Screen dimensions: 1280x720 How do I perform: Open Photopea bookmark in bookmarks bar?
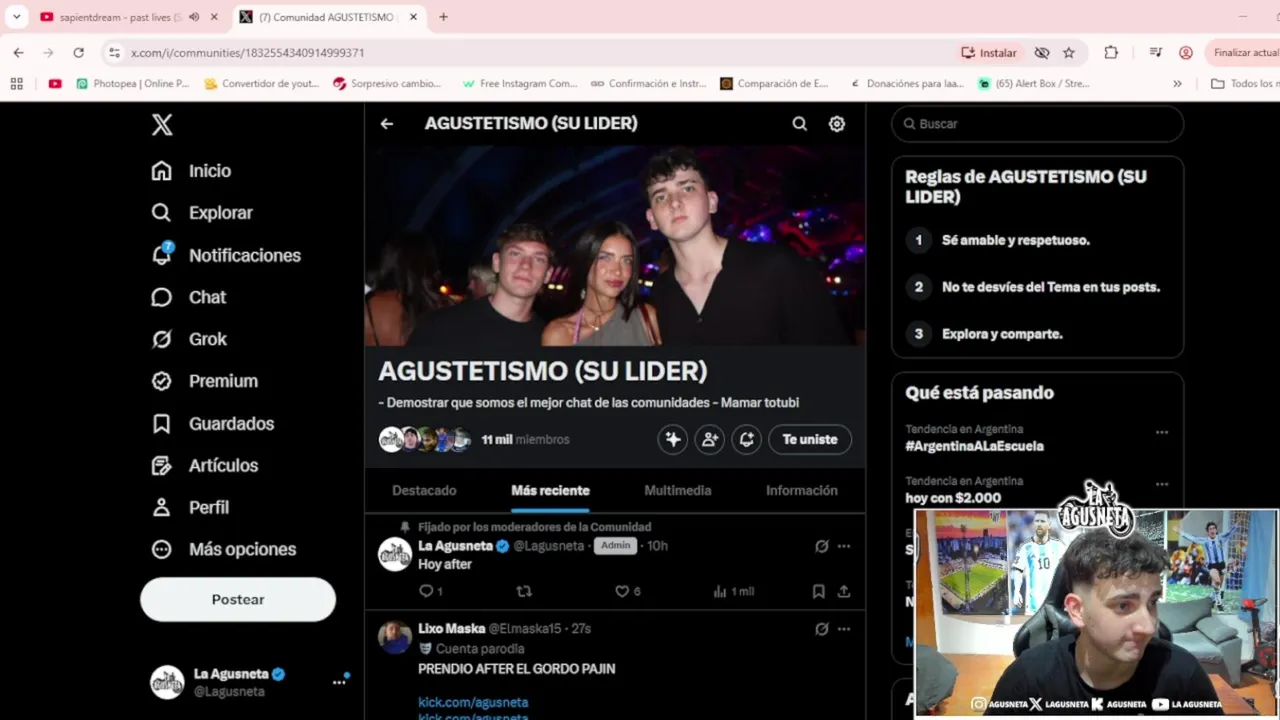pyautogui.click(x=133, y=84)
